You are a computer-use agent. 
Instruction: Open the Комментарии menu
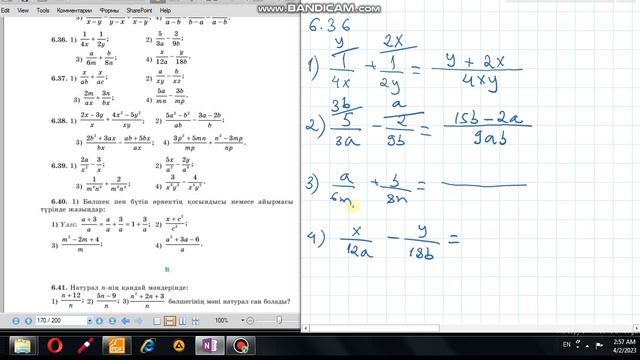tap(74, 10)
